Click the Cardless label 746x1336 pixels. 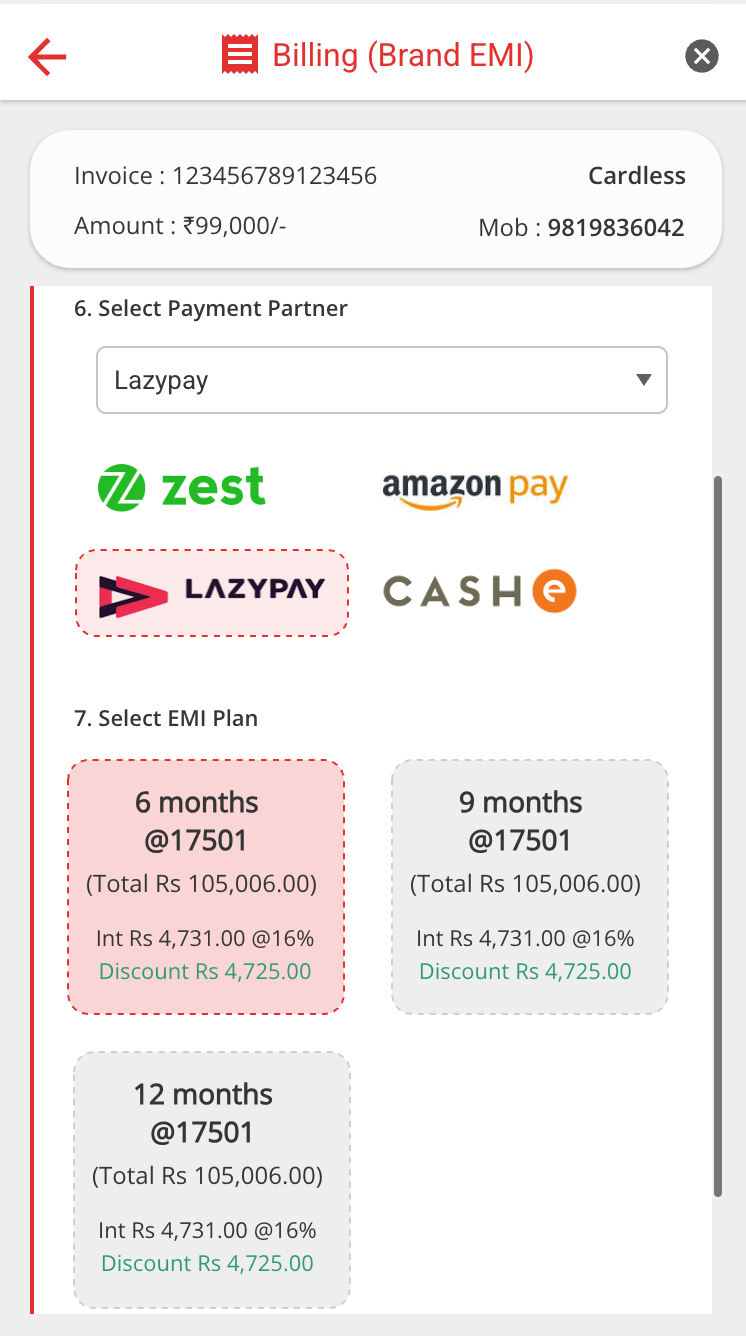click(x=636, y=175)
